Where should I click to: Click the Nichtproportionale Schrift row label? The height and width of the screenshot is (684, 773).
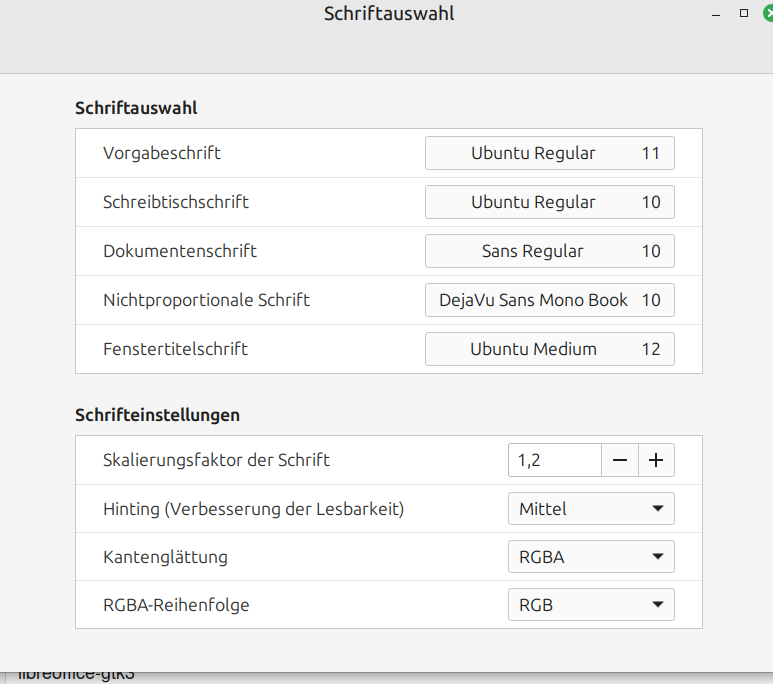[x=206, y=300]
